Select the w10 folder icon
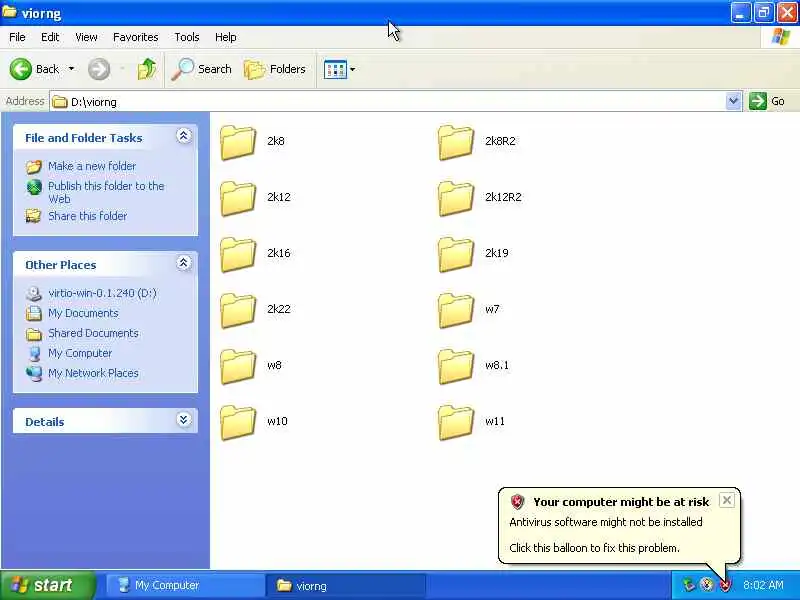 [238, 423]
